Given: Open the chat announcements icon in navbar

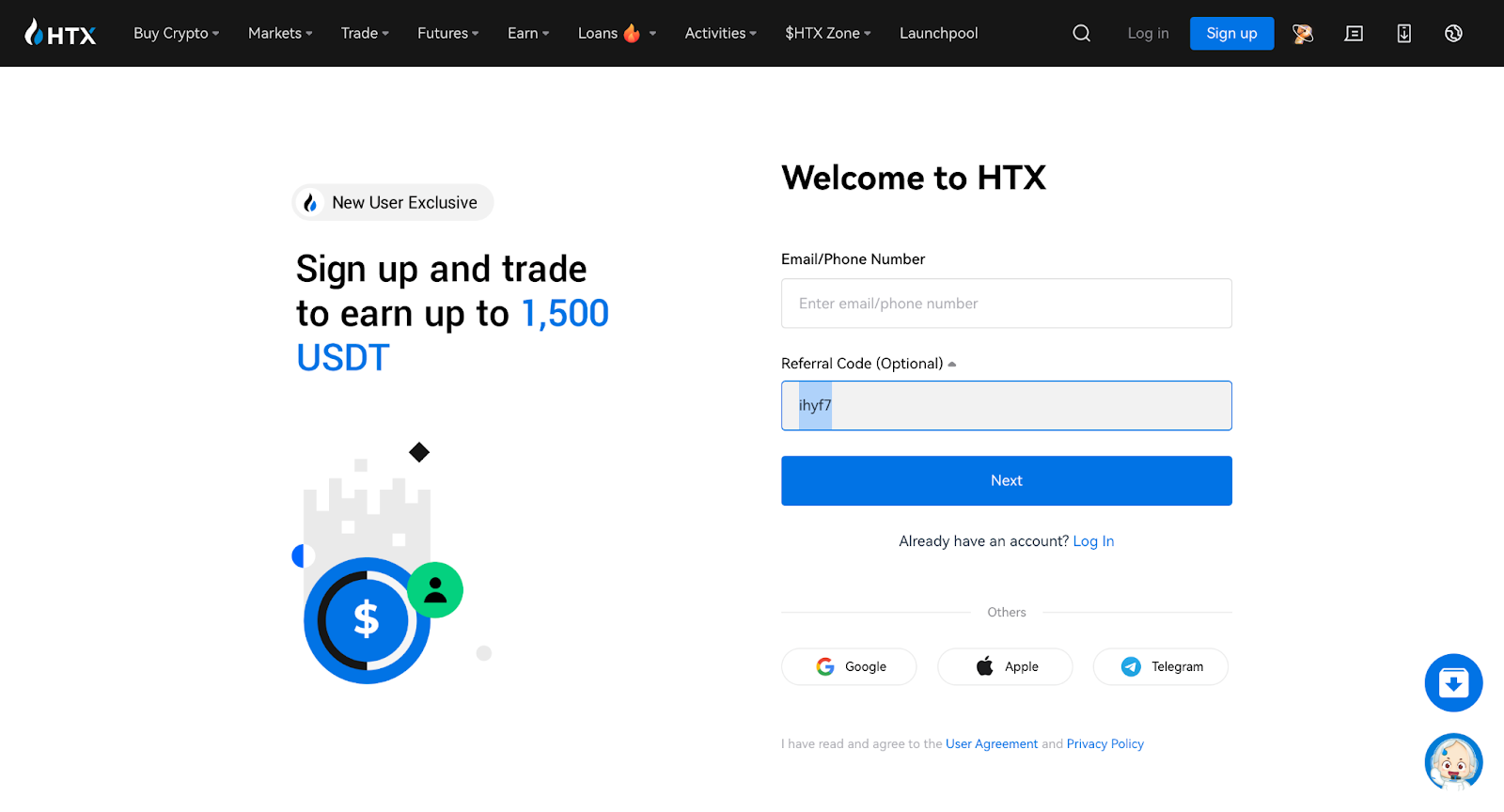Looking at the screenshot, I should click(1354, 33).
